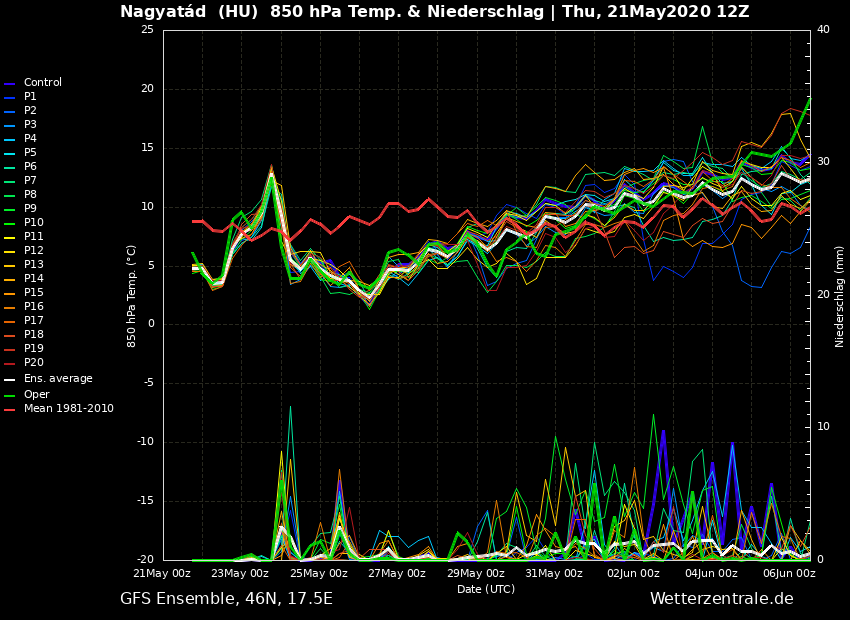The image size is (850, 620).
Task: Click the Oper legend entry
Action: pos(37,395)
